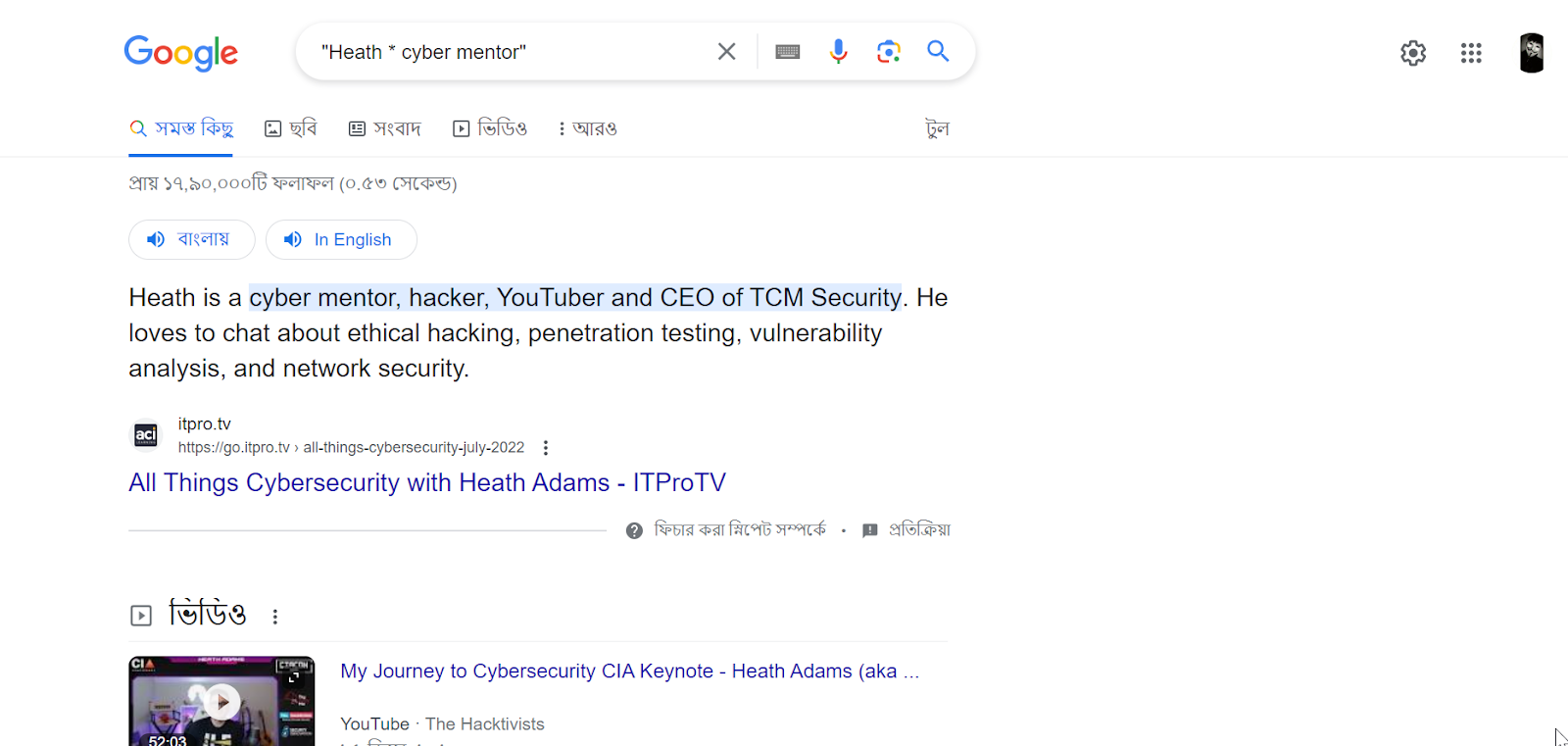Open the ভিডিও videos tab
The image size is (1568, 746).
[490, 128]
